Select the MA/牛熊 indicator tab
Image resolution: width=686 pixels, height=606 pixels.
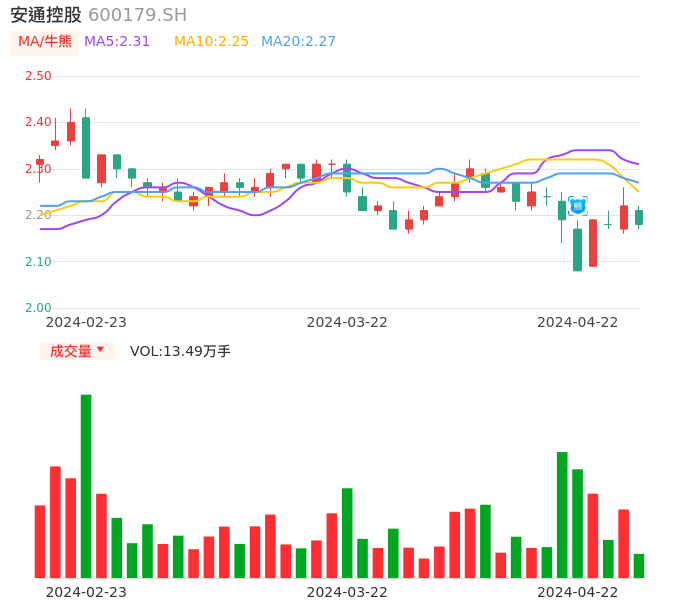(44, 42)
